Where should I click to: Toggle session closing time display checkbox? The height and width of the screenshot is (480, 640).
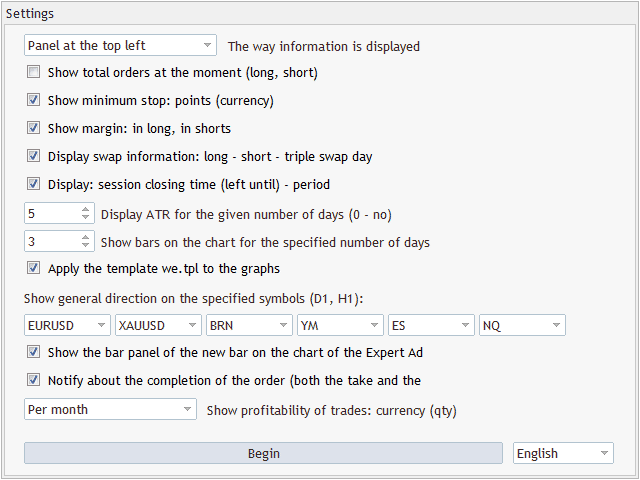click(x=34, y=184)
